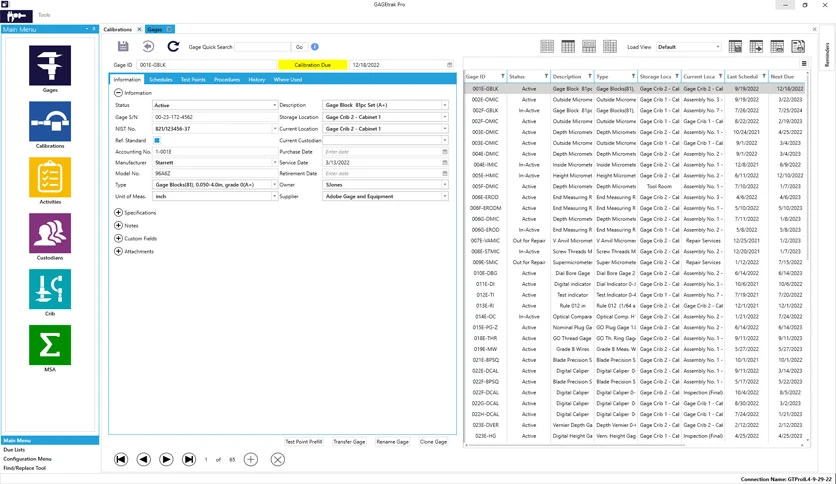The height and width of the screenshot is (484, 836).
Task: Go to the next record
Action: point(166,459)
